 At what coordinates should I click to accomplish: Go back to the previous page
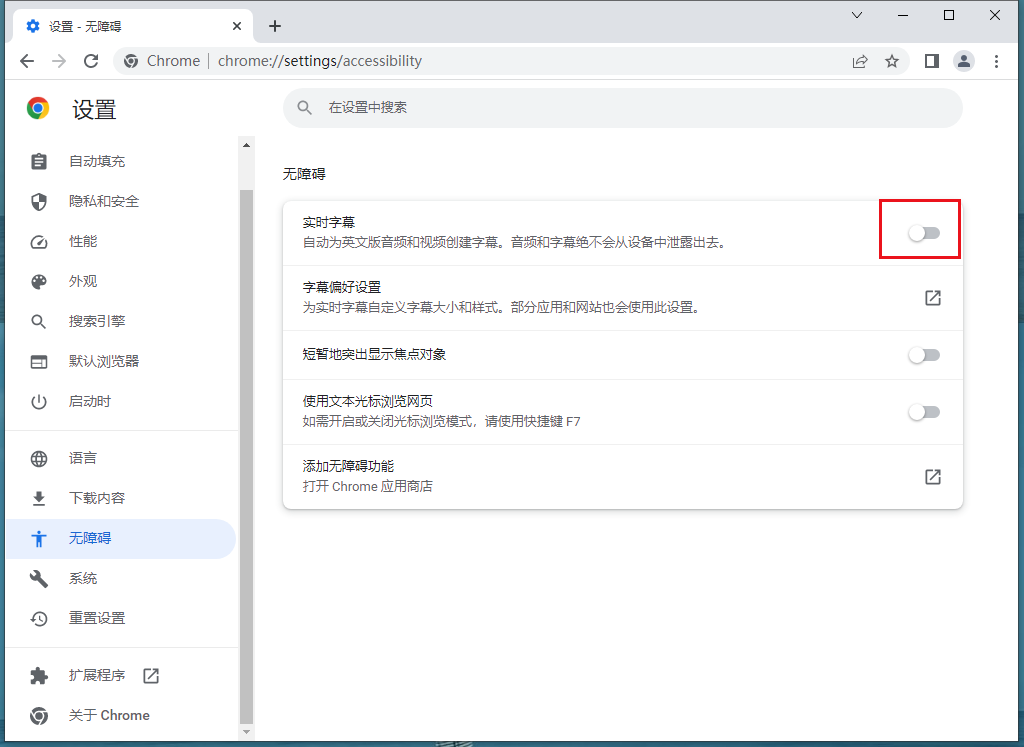click(x=27, y=61)
